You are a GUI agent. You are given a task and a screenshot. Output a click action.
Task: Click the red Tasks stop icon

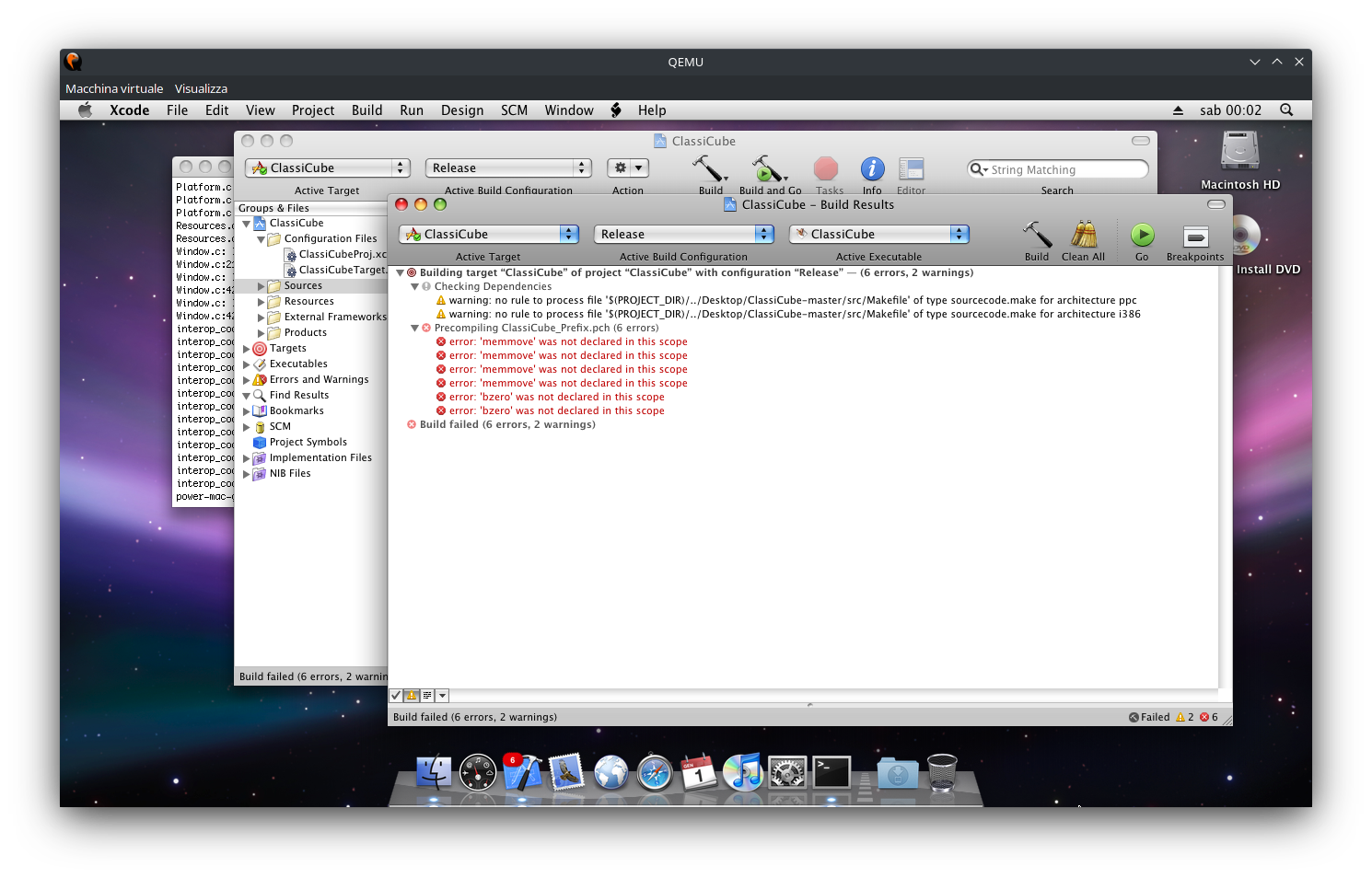point(826,168)
